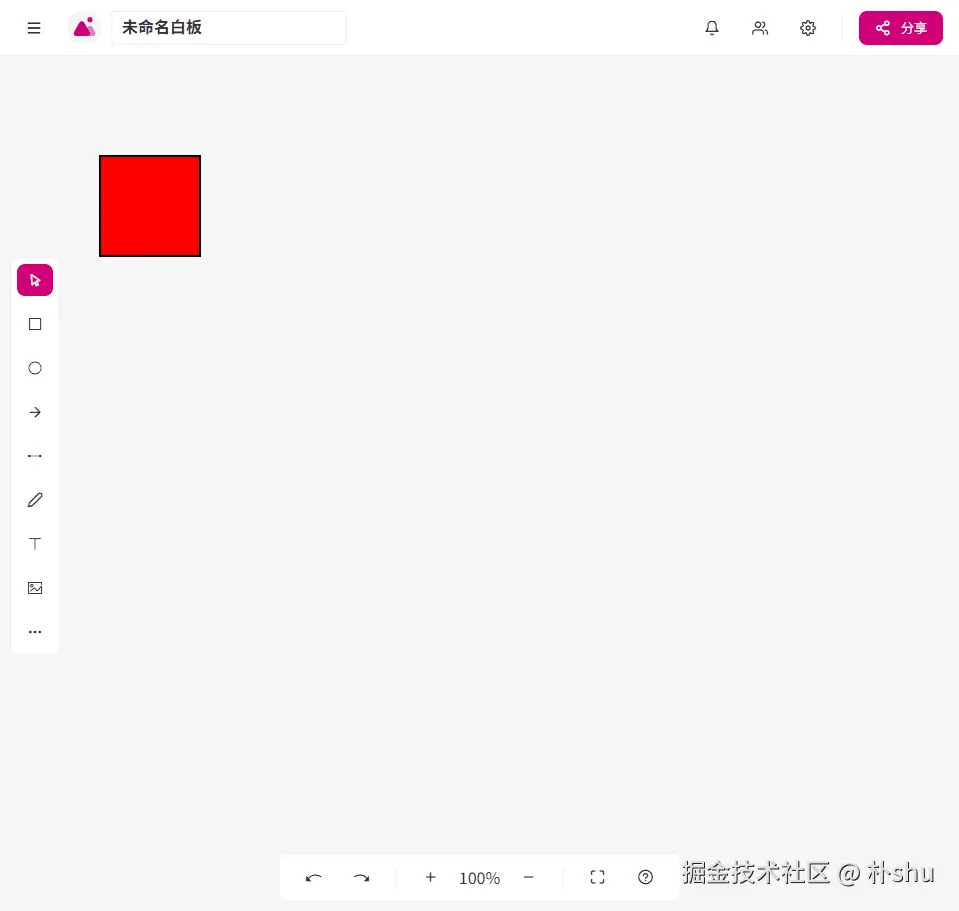Select the Line tool
This screenshot has width=959, height=911.
pos(35,456)
